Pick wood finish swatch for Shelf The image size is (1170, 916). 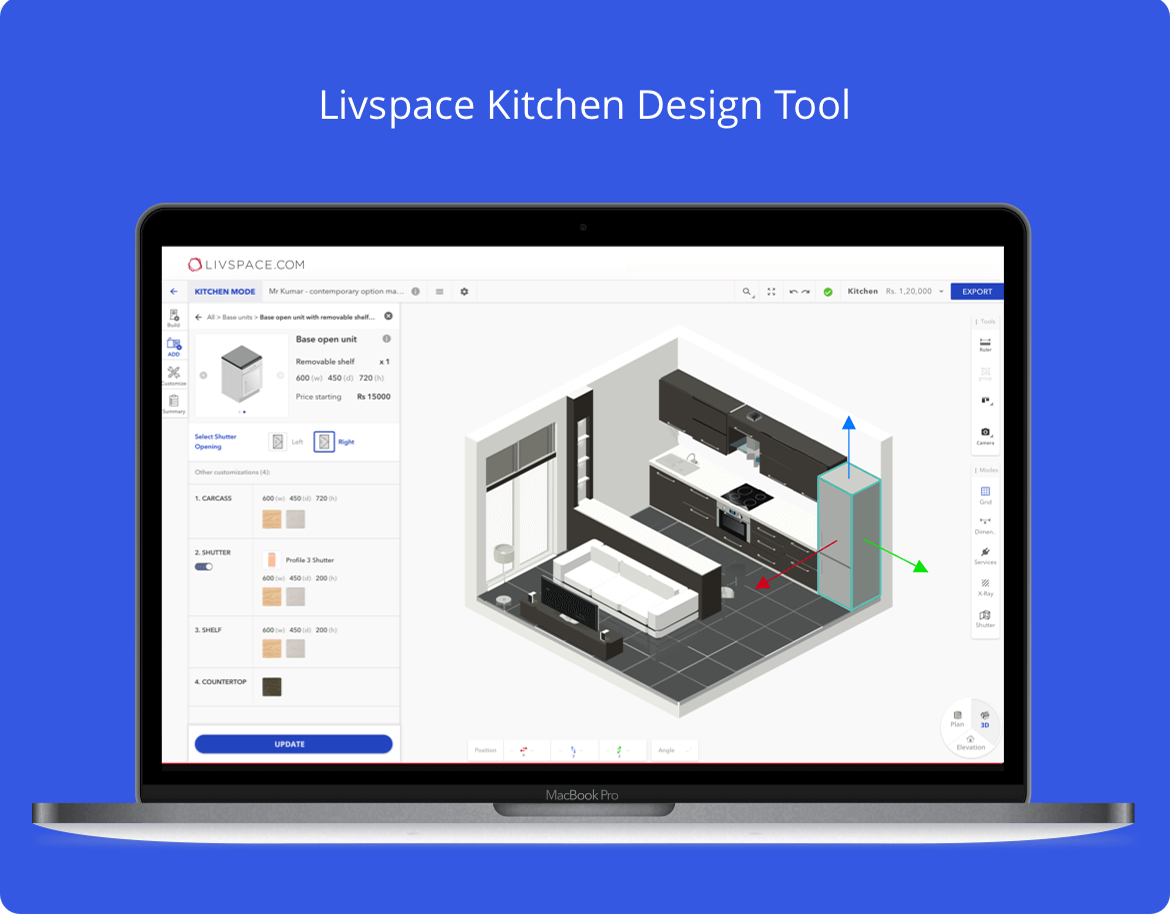click(x=272, y=648)
